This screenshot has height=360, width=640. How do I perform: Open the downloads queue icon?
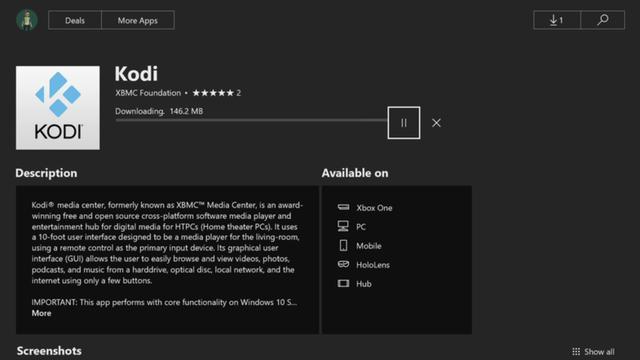[557, 20]
